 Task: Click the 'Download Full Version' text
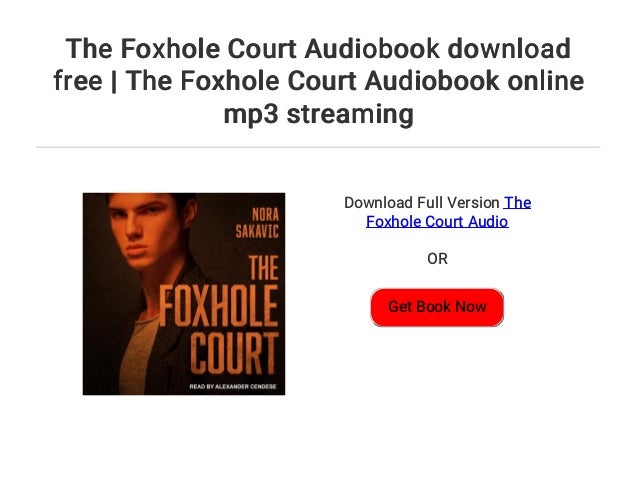coord(422,203)
